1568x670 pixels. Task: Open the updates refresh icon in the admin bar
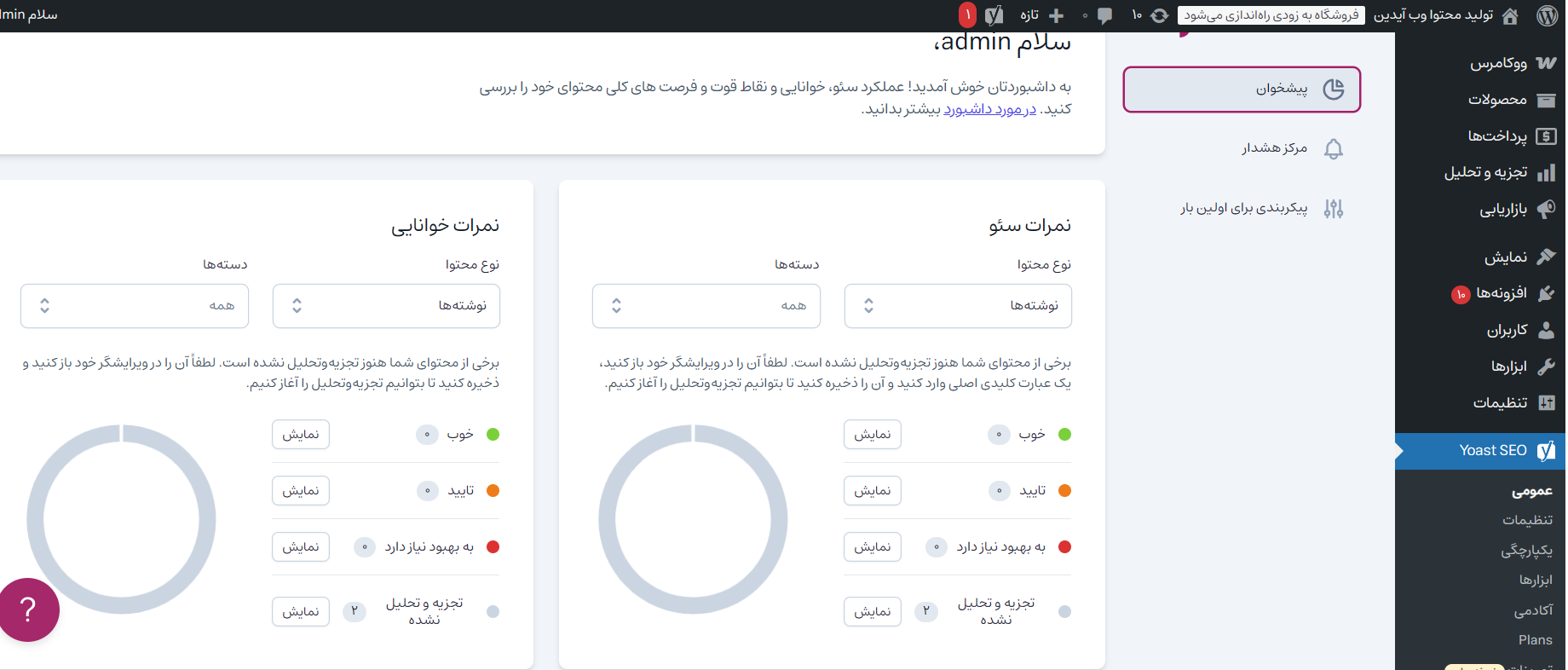(x=1160, y=15)
